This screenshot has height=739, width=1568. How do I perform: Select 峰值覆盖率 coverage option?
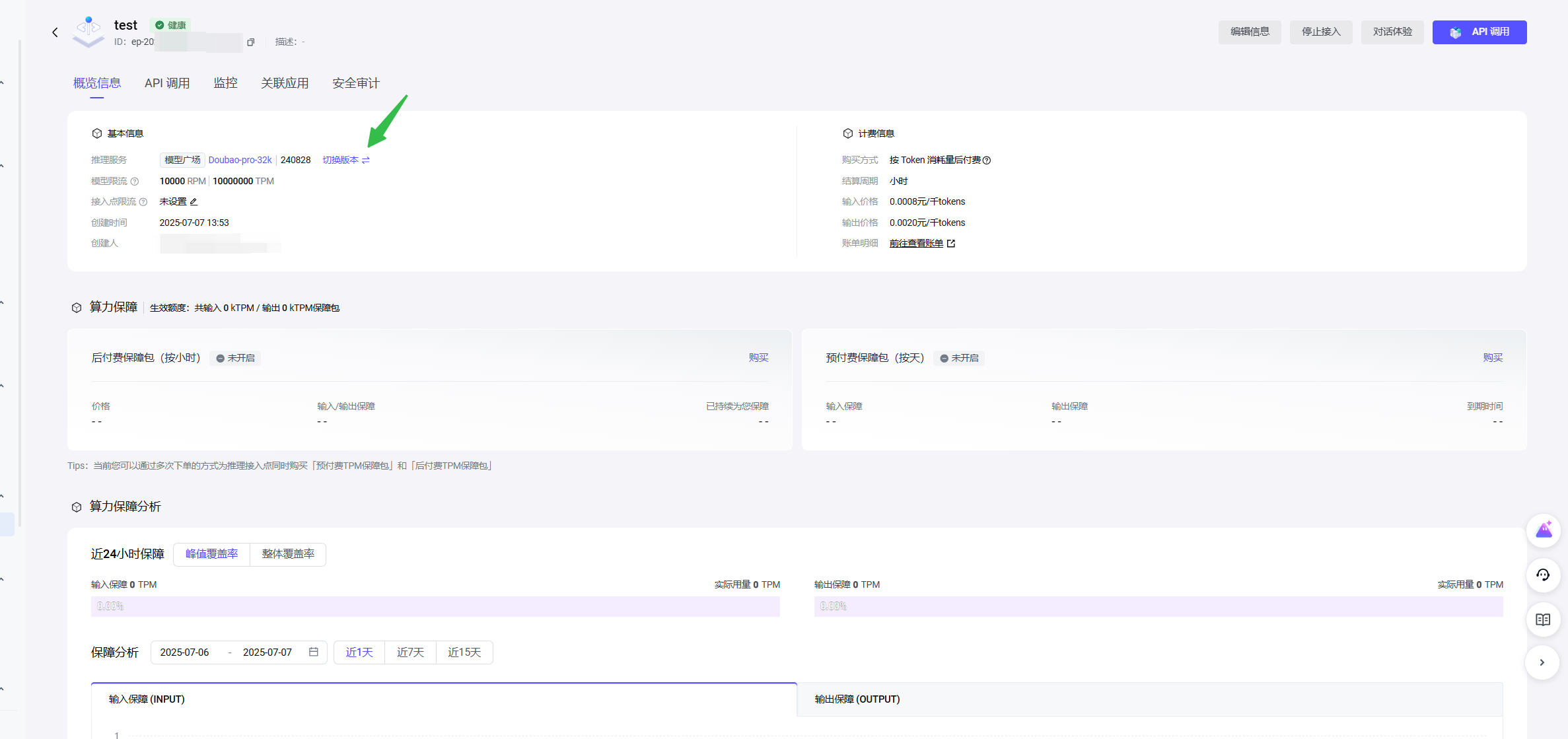pos(211,554)
